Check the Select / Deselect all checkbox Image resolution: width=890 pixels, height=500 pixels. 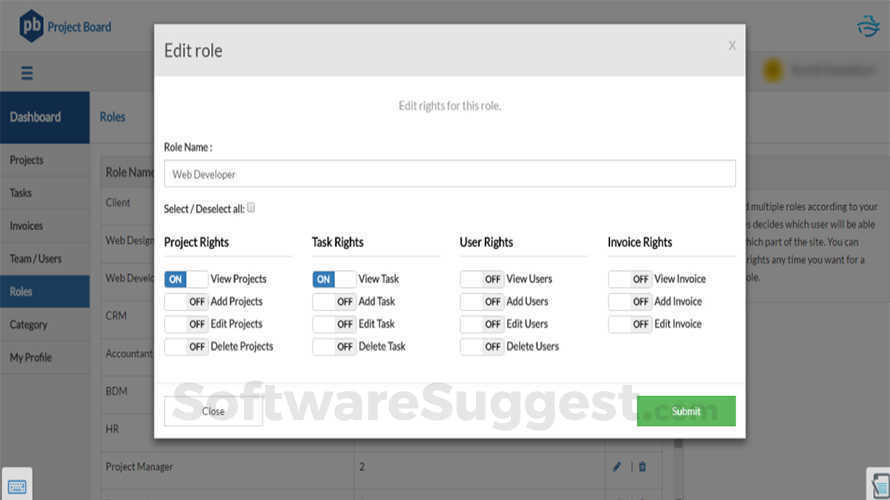(x=251, y=208)
